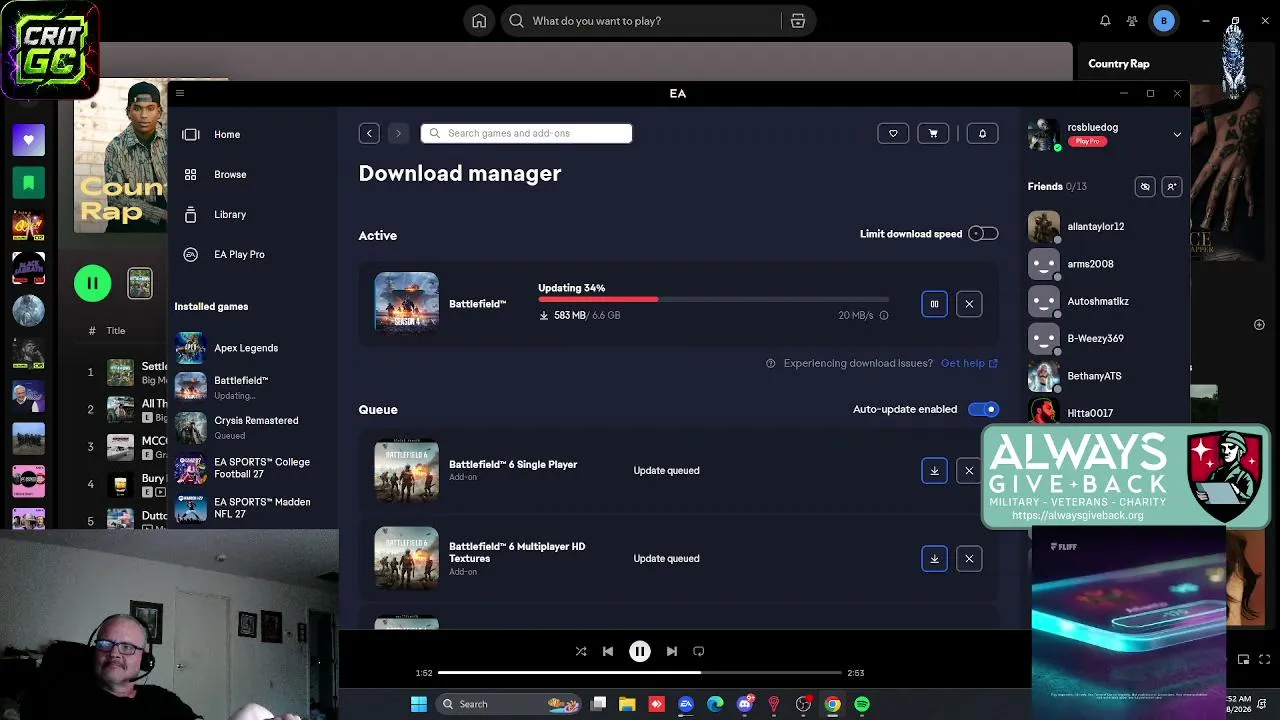This screenshot has width=1280, height=720.
Task: Start the Battlefield 6 Single Player download now
Action: (934, 470)
